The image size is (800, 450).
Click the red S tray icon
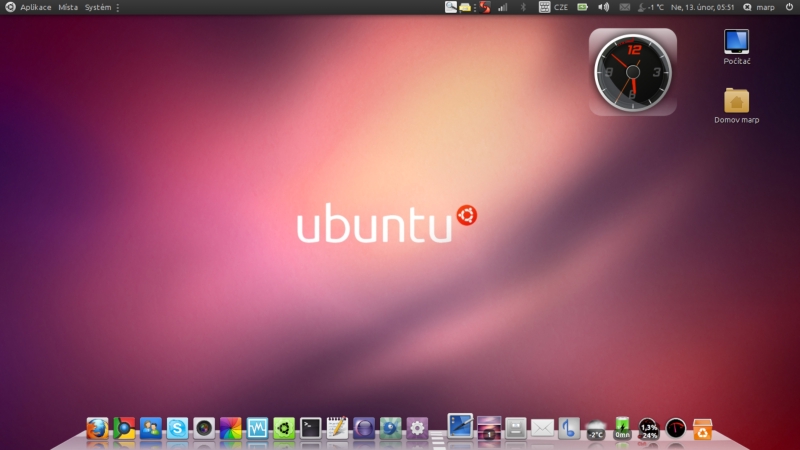pos(485,7)
